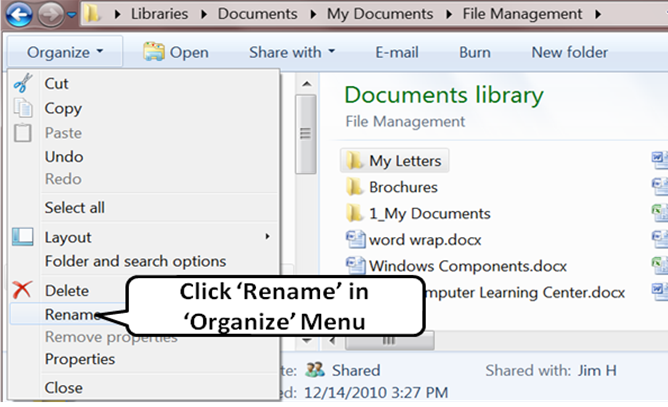This screenshot has width=668, height=407.
Task: Click New folder in the toolbar
Action: point(569,52)
